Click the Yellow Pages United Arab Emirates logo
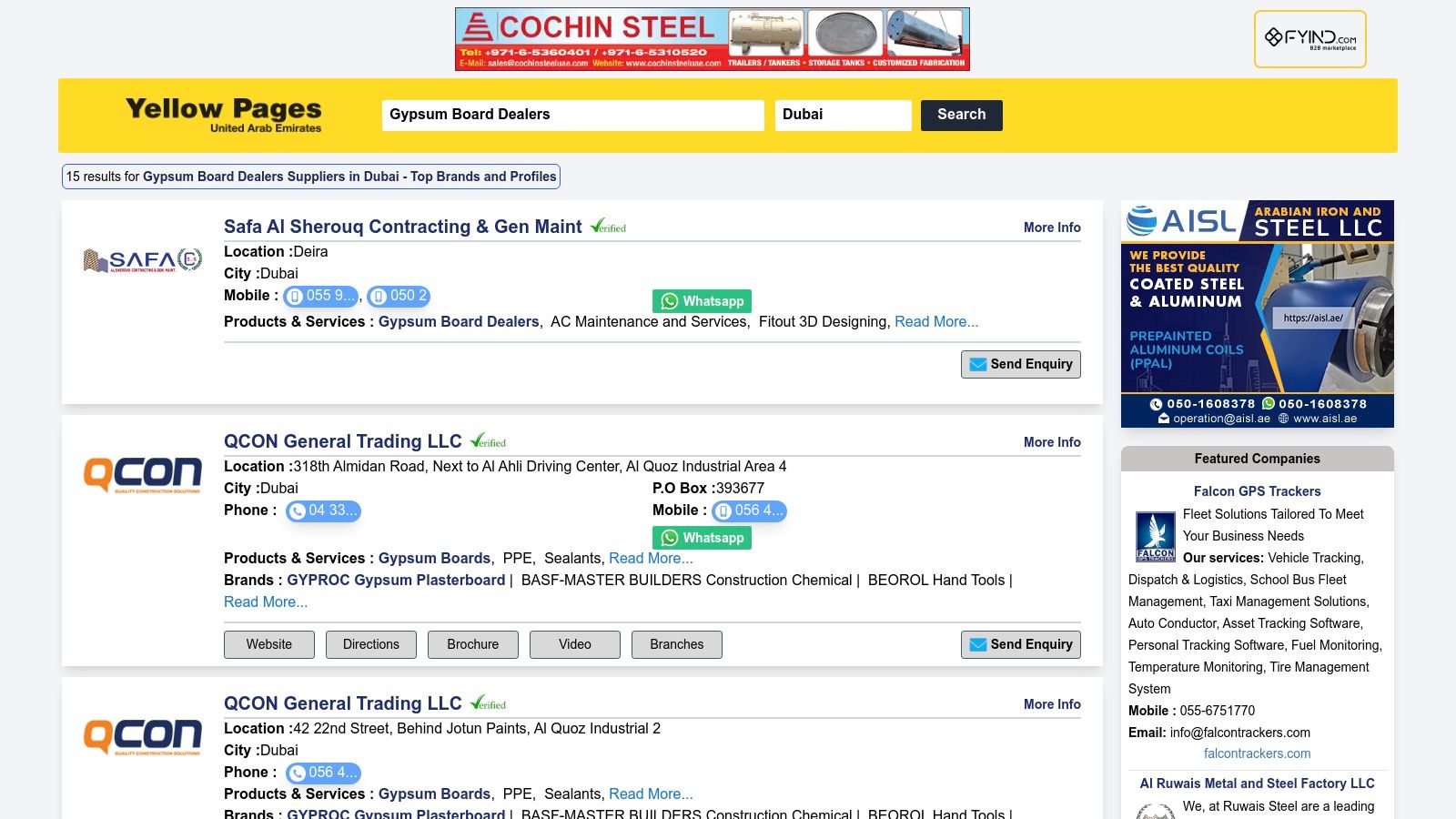This screenshot has width=1456, height=819. (x=222, y=115)
